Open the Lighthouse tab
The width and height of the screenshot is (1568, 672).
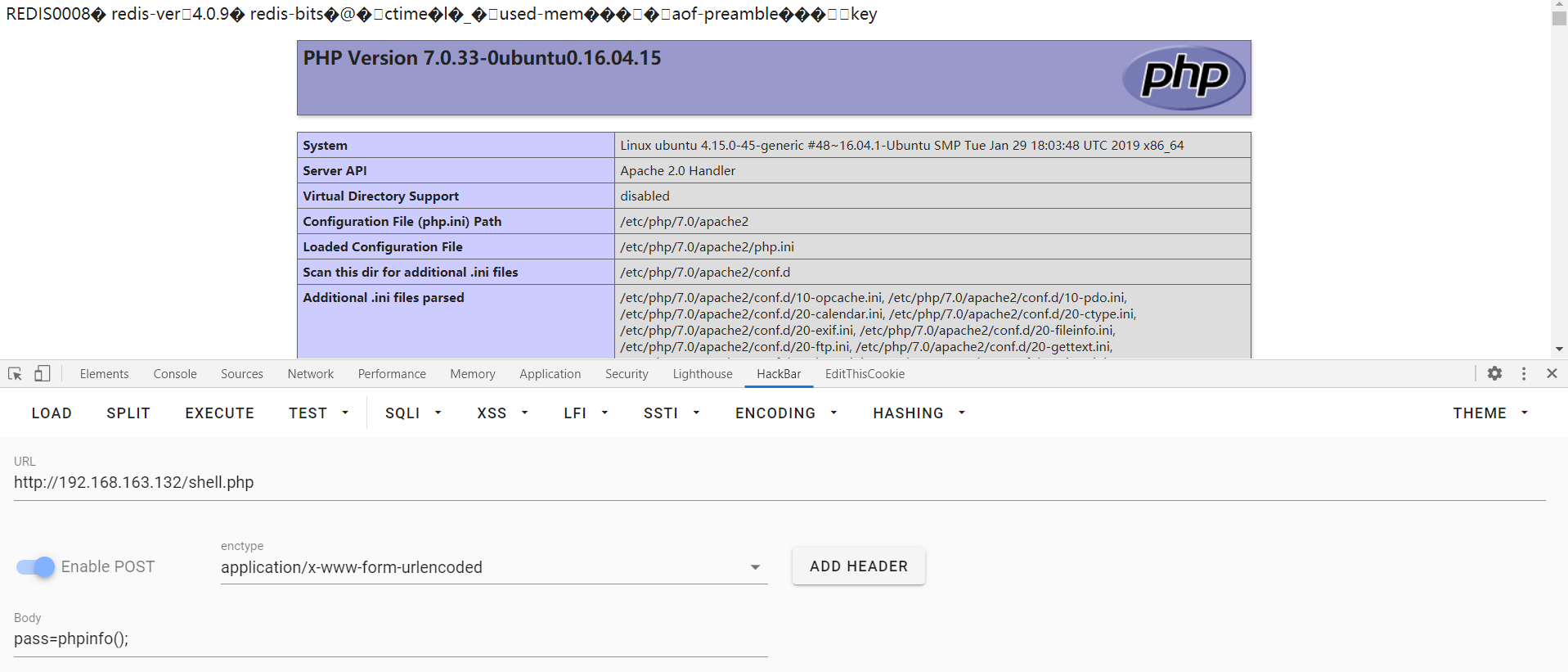pos(703,374)
